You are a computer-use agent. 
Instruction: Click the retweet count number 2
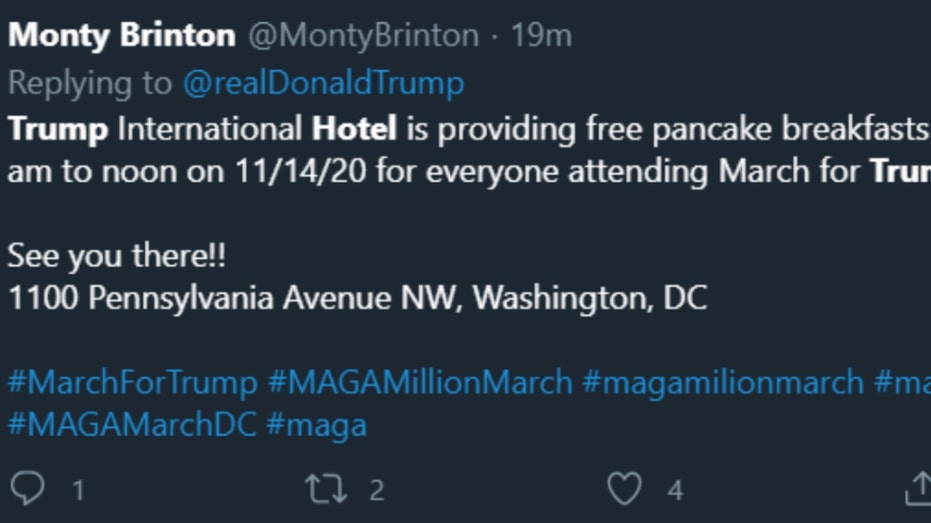tap(377, 490)
